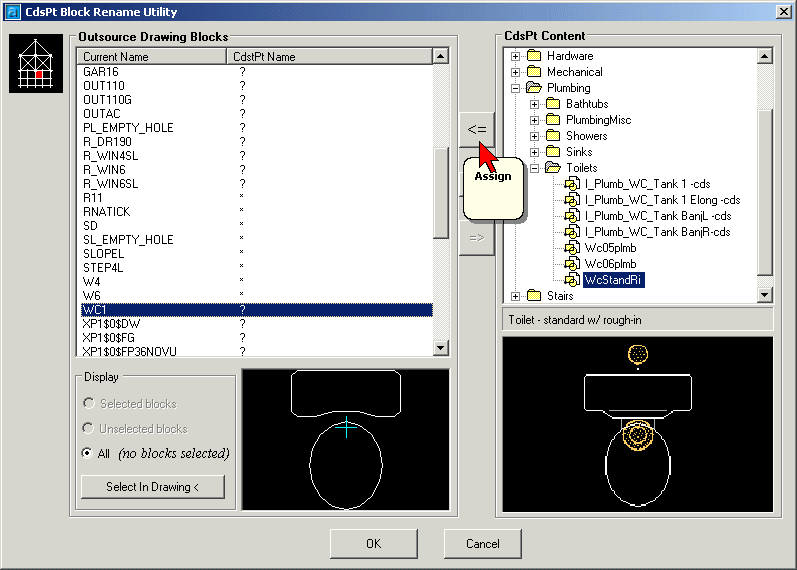The width and height of the screenshot is (797, 570).
Task: Select the XP1$0$DW block row
Action: [x=257, y=324]
